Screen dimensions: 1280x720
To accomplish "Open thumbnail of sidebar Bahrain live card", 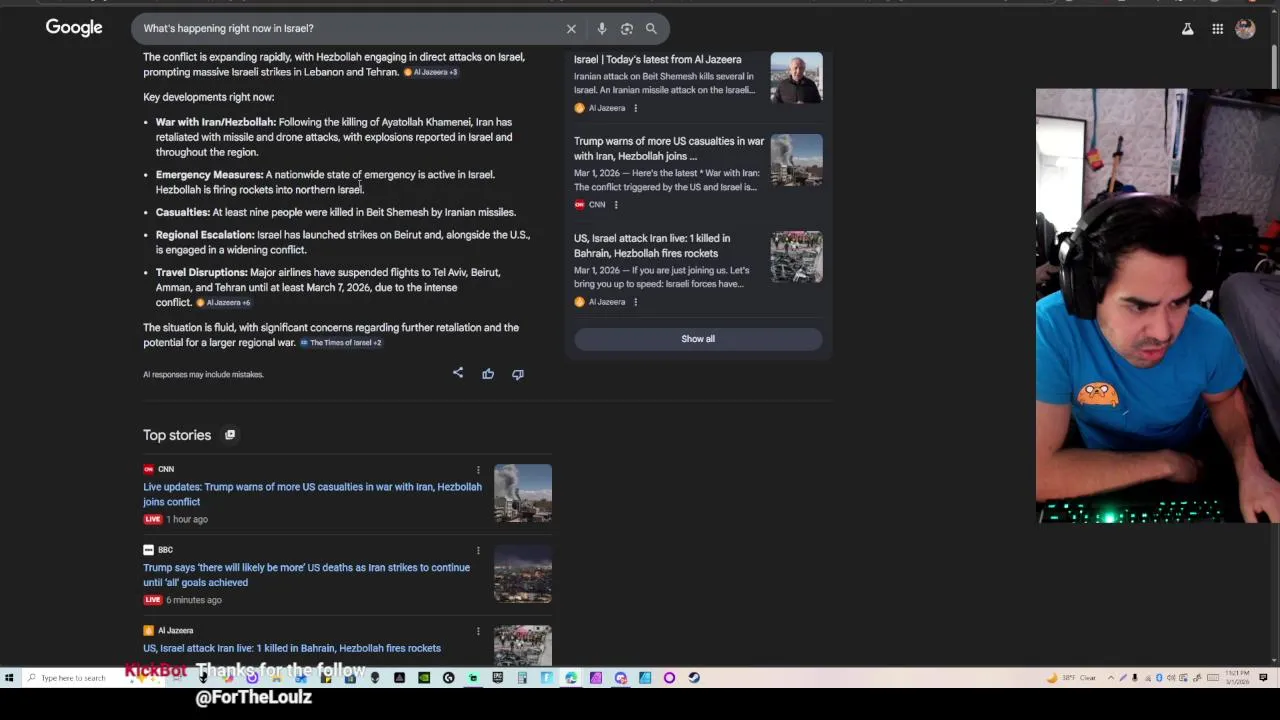I will (796, 257).
